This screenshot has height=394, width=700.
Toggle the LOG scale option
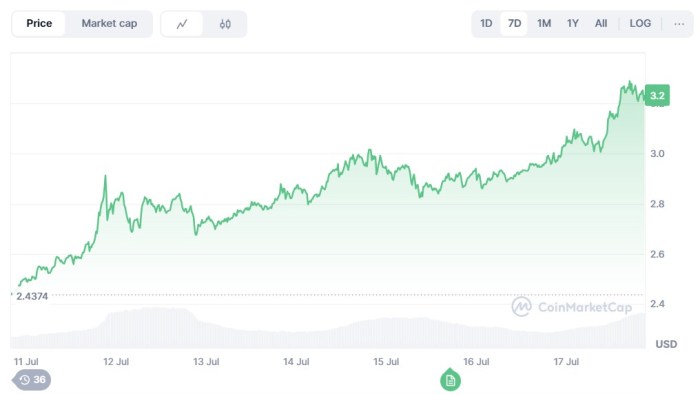(x=640, y=23)
